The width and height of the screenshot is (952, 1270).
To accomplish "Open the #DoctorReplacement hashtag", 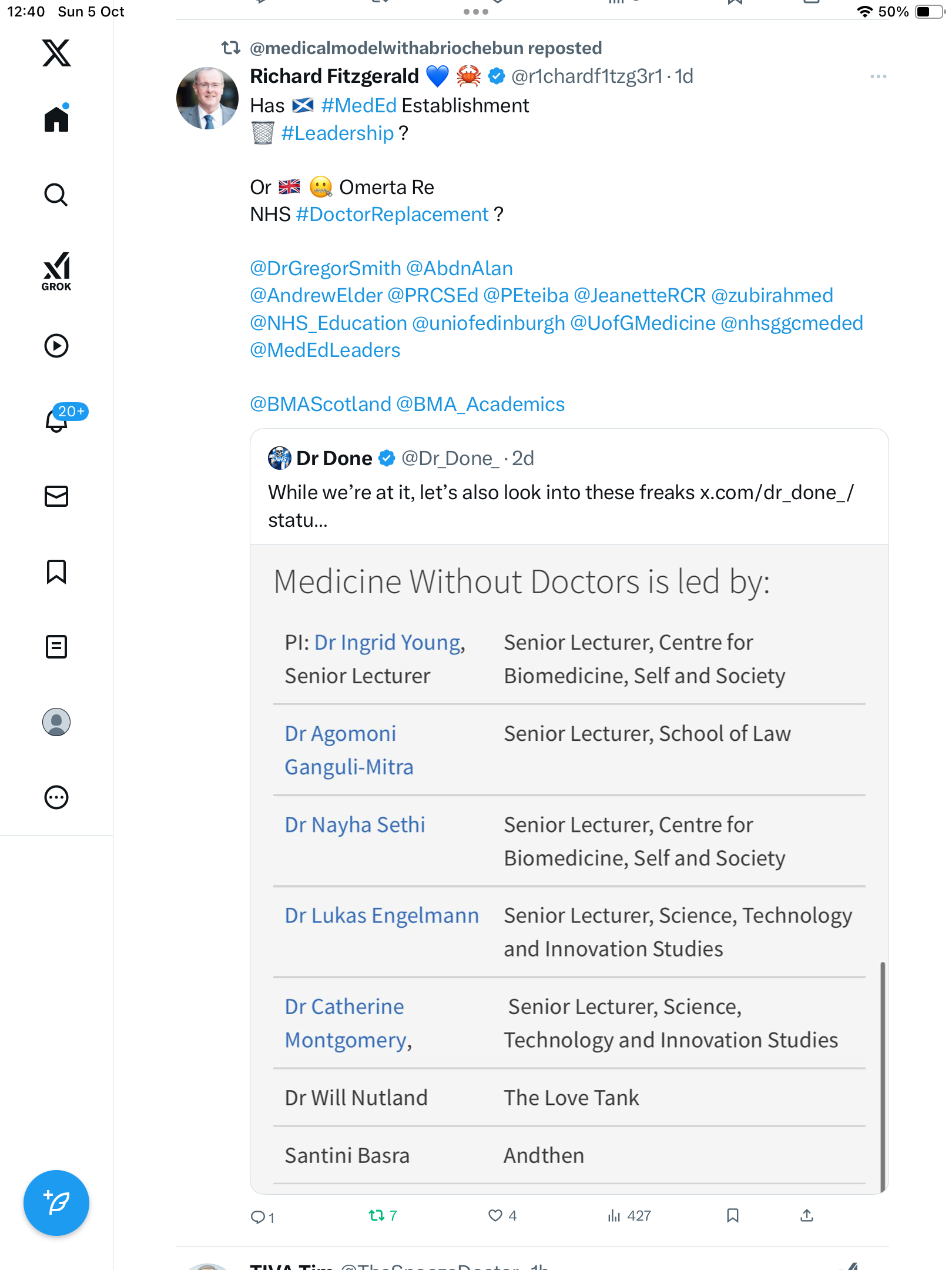I will (392, 215).
